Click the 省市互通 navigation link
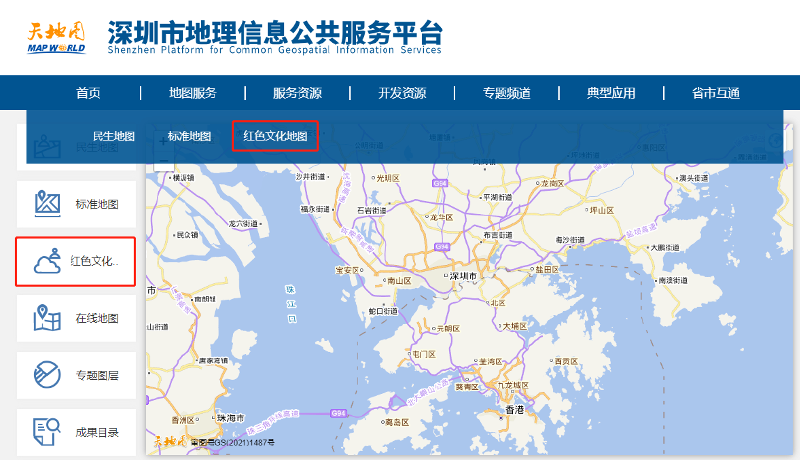 [716, 94]
